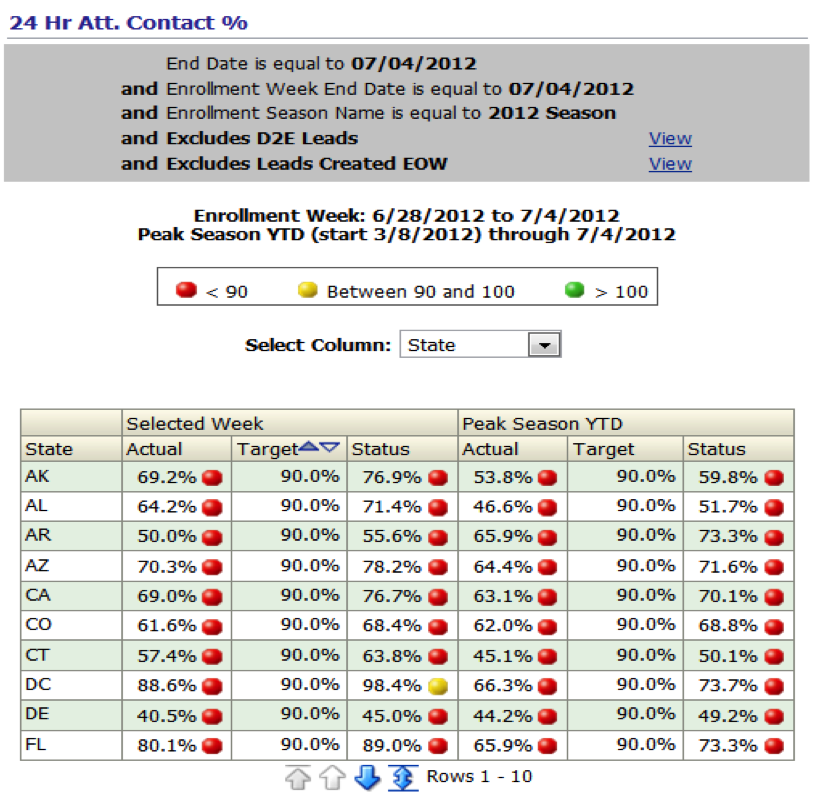Click the red legend ball for < 90
The width and height of the screenshot is (813, 796).
(x=185, y=291)
